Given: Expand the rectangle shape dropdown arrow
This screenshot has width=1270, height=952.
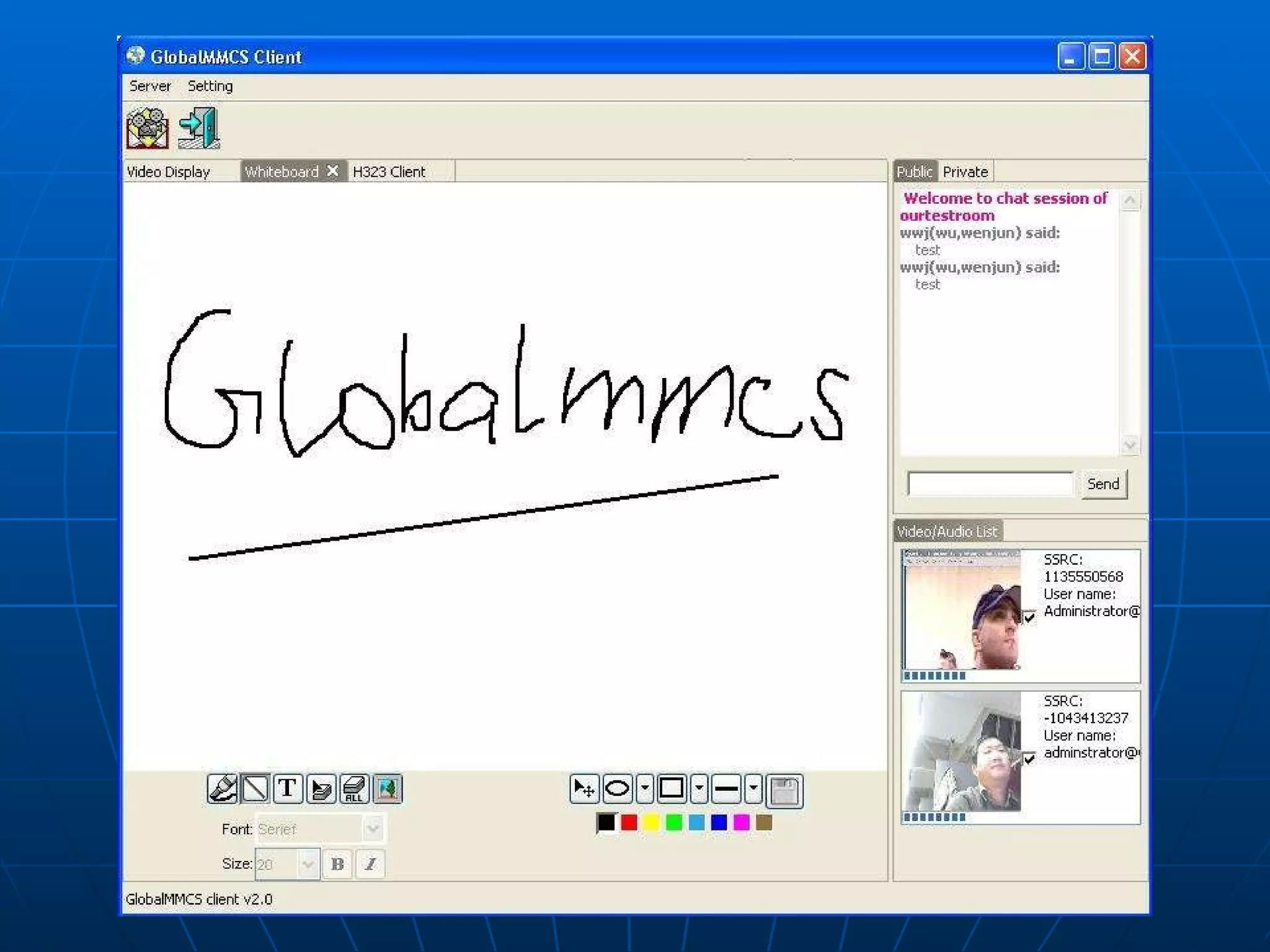Looking at the screenshot, I should click(699, 789).
